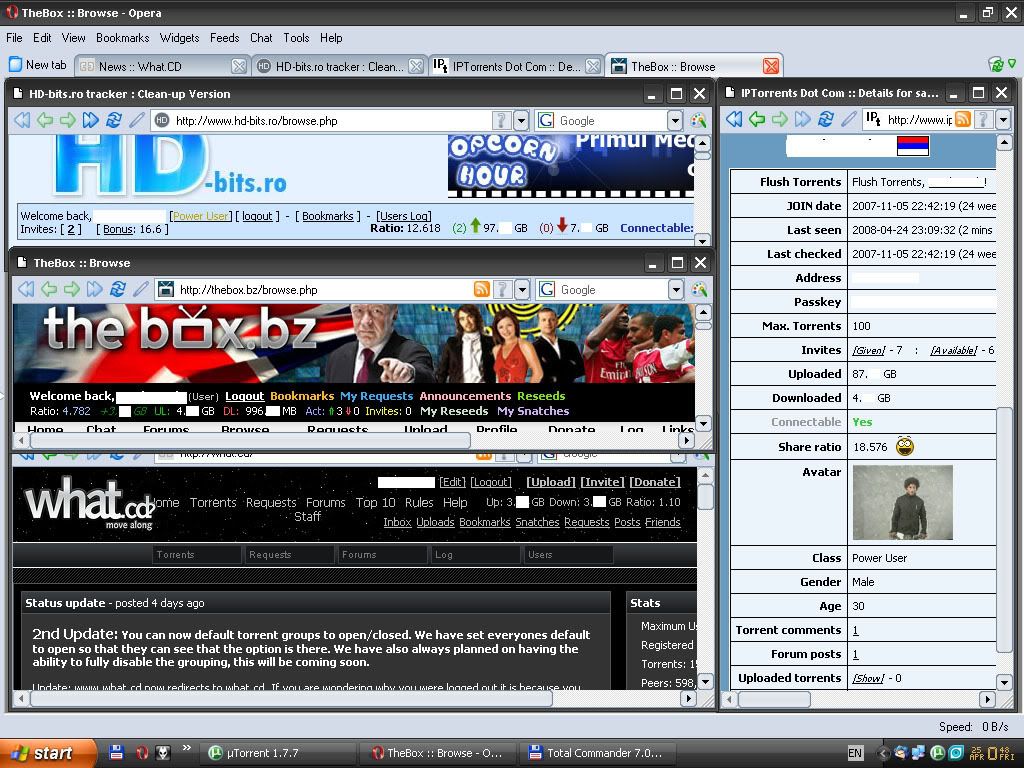Click the Wand icon in the HD-bits.ro toolbar
Image resolution: width=1024 pixels, height=768 pixels.
click(x=136, y=120)
